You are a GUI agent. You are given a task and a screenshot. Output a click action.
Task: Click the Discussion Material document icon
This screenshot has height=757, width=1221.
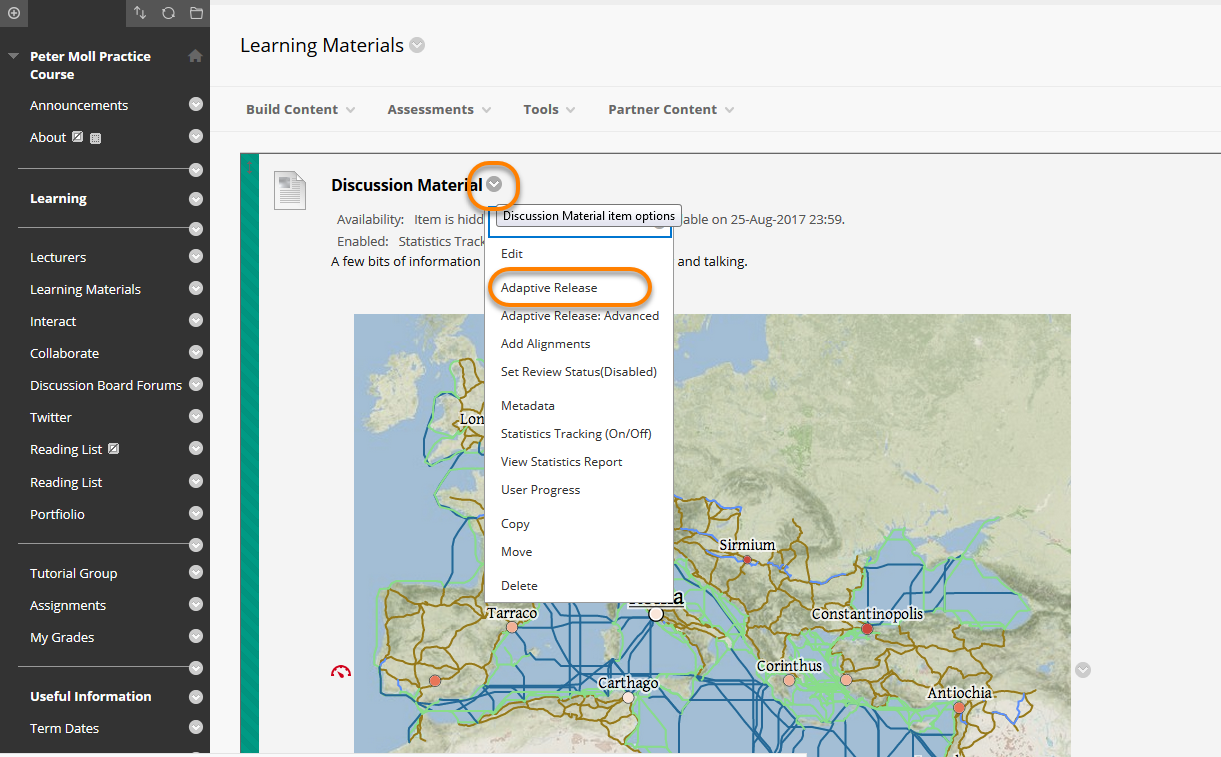click(x=290, y=190)
